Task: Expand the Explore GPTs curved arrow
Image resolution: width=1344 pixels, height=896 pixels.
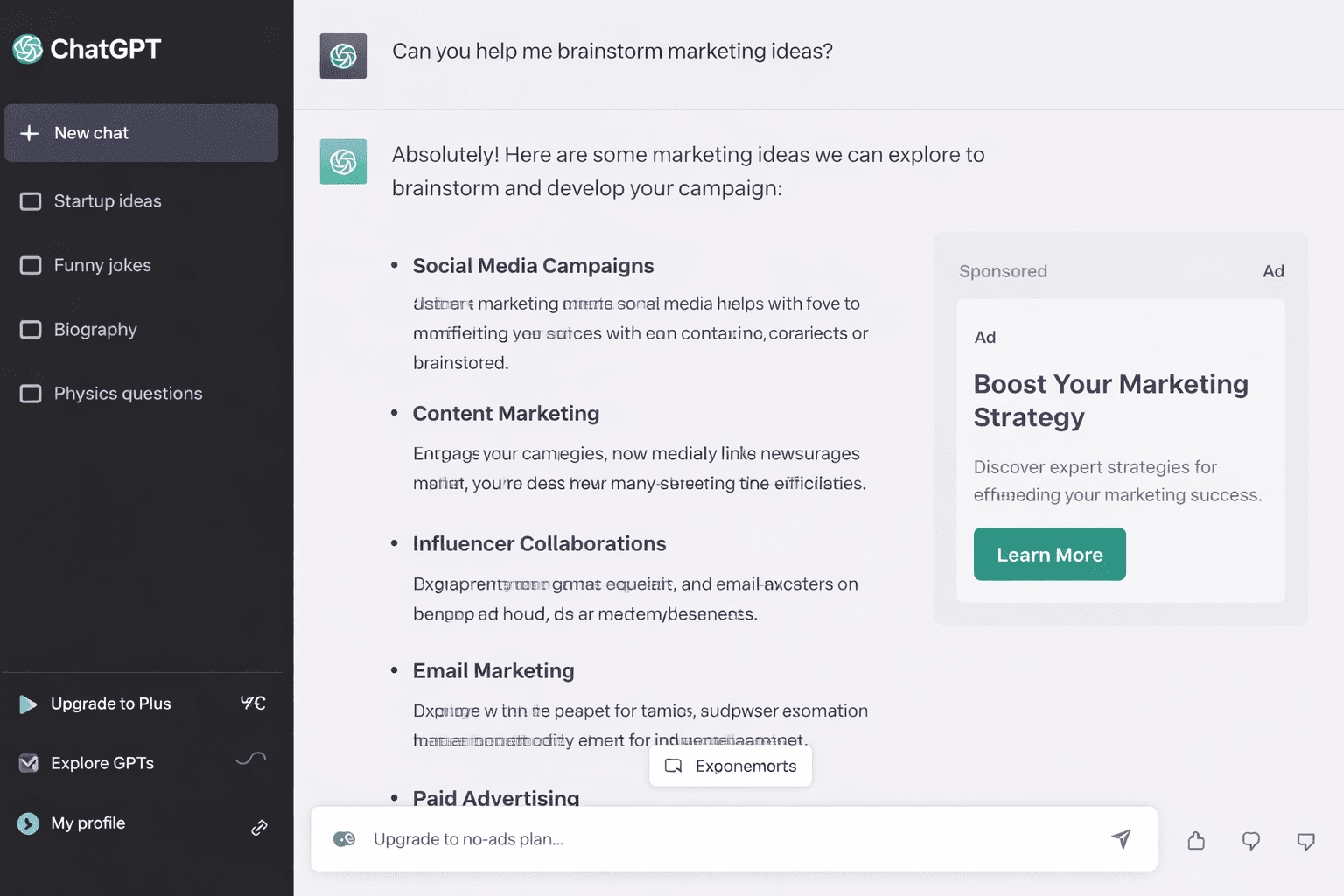Action: [251, 759]
